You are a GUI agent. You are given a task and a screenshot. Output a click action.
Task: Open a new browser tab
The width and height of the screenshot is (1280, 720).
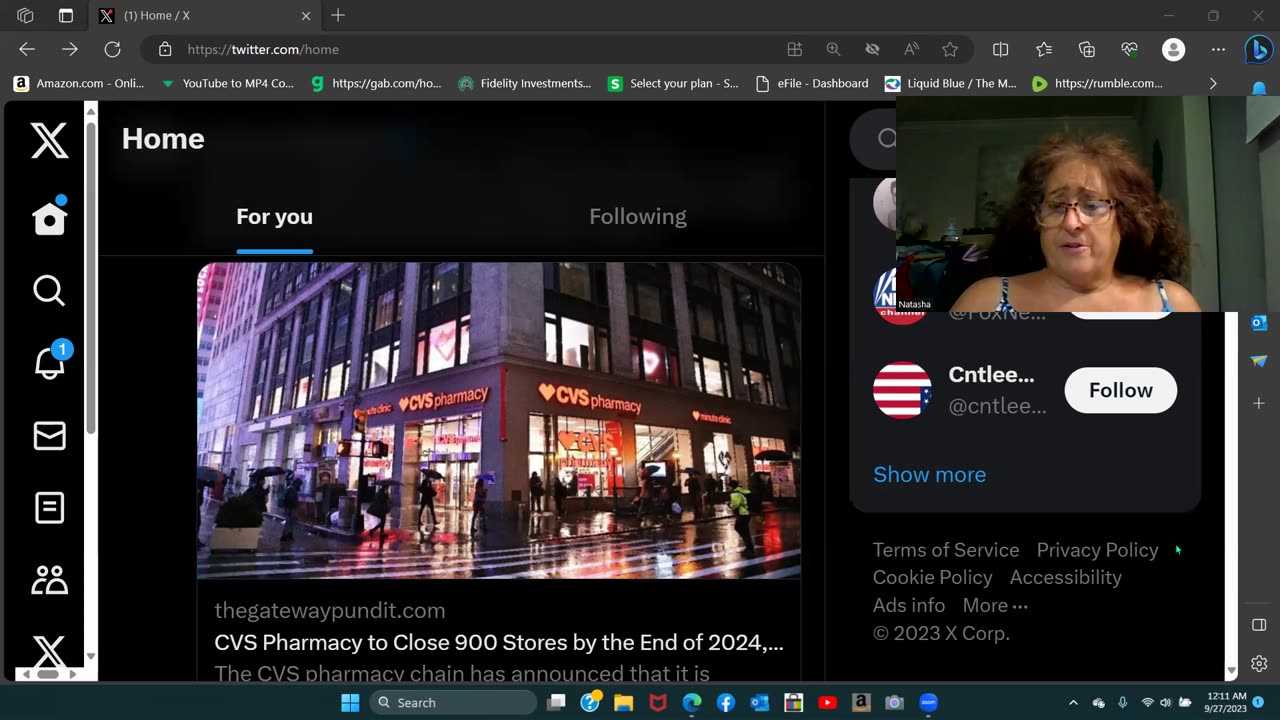point(338,15)
